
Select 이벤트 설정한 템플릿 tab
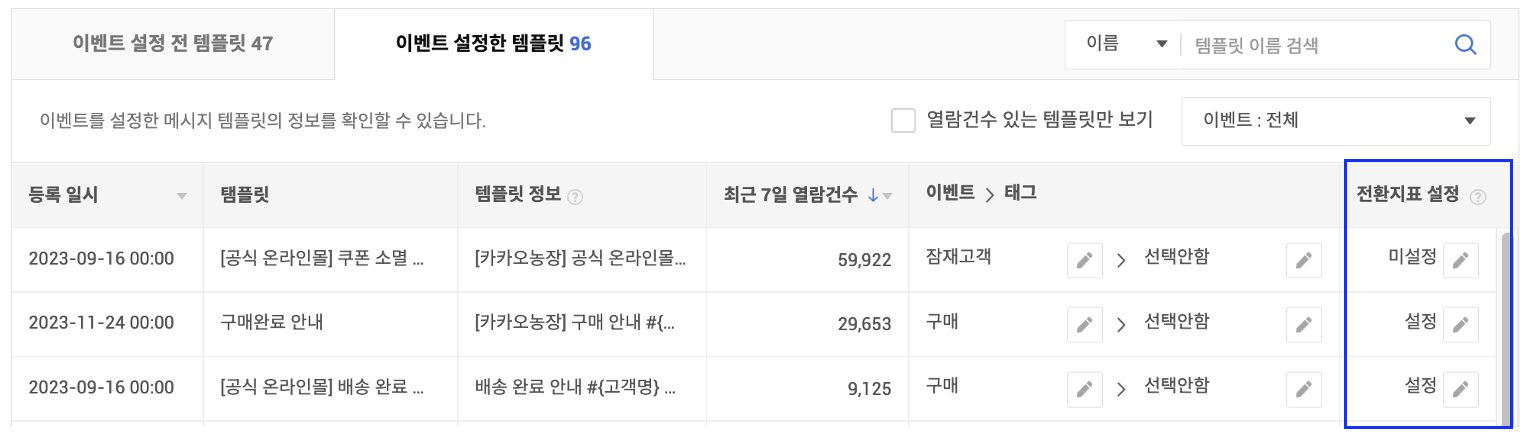point(493,44)
